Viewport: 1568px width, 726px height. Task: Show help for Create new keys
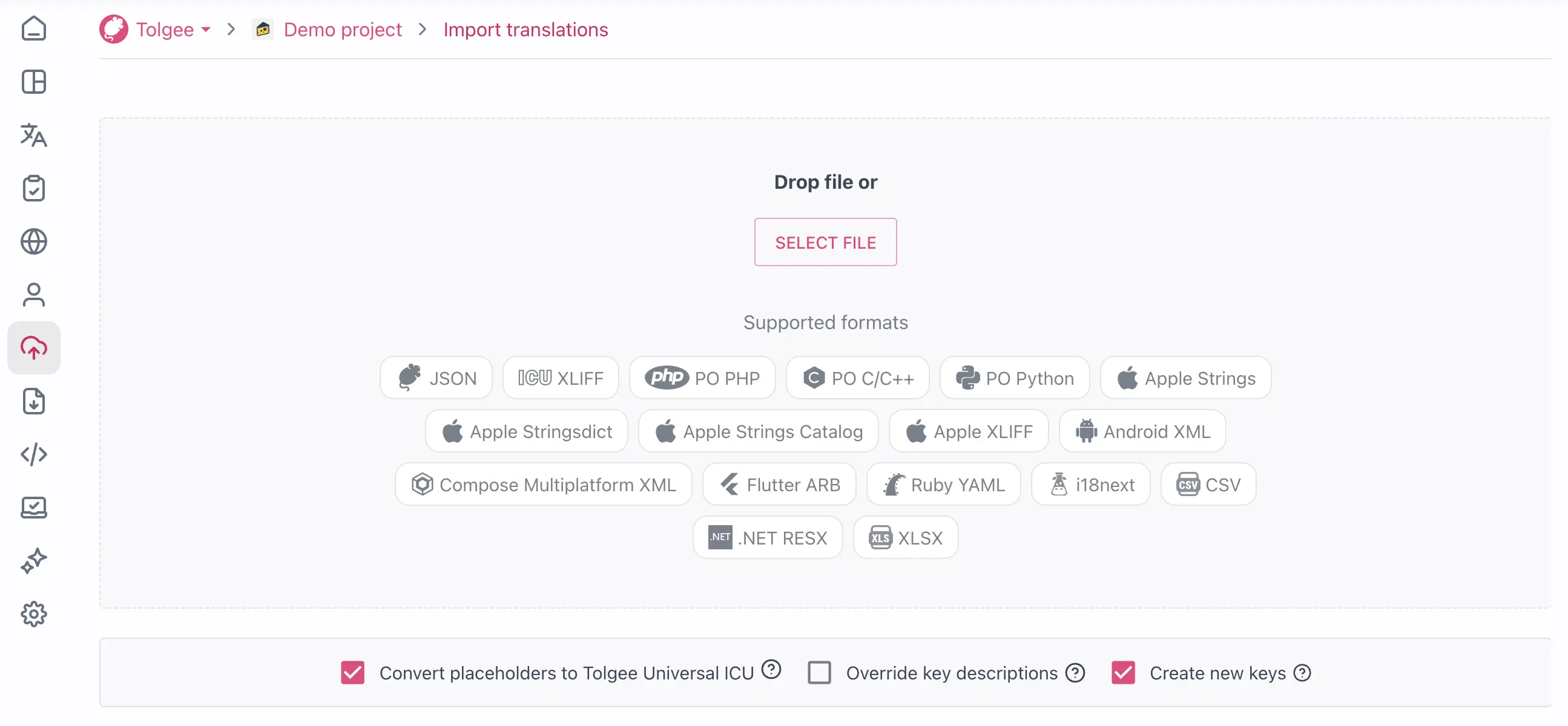[1302, 673]
